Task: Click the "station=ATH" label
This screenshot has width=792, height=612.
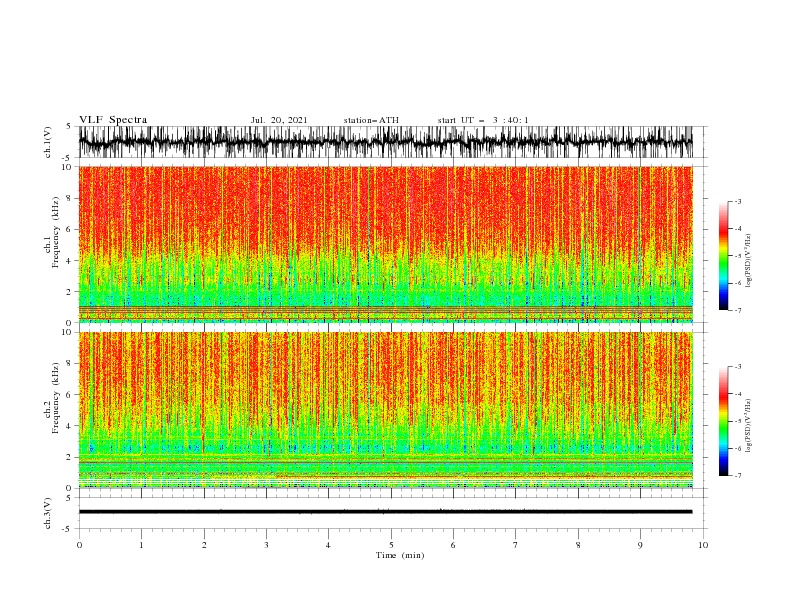Action: [x=371, y=120]
